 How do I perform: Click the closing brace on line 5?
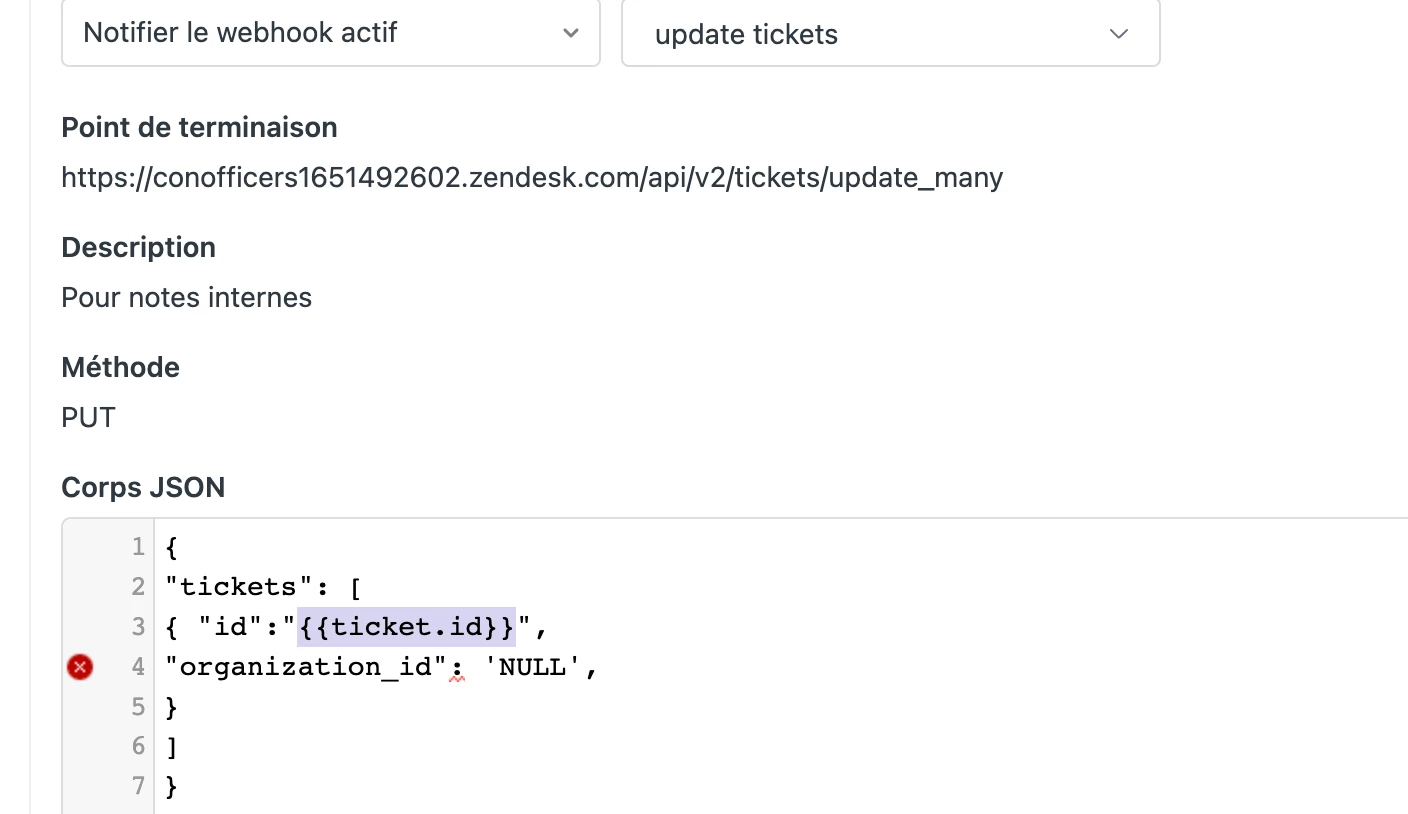(171, 707)
